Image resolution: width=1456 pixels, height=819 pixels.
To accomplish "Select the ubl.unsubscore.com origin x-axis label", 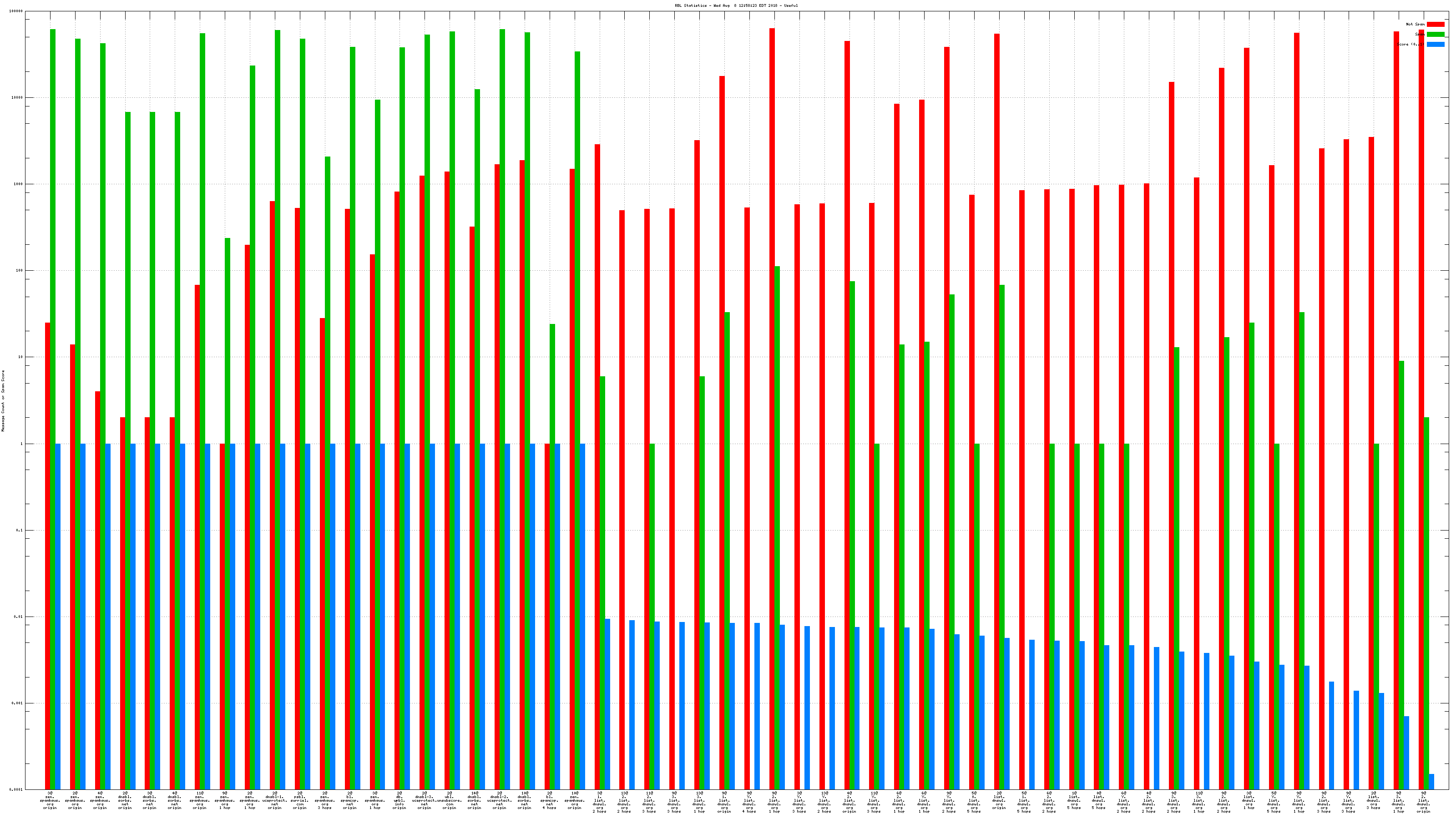I will coord(450,800).
